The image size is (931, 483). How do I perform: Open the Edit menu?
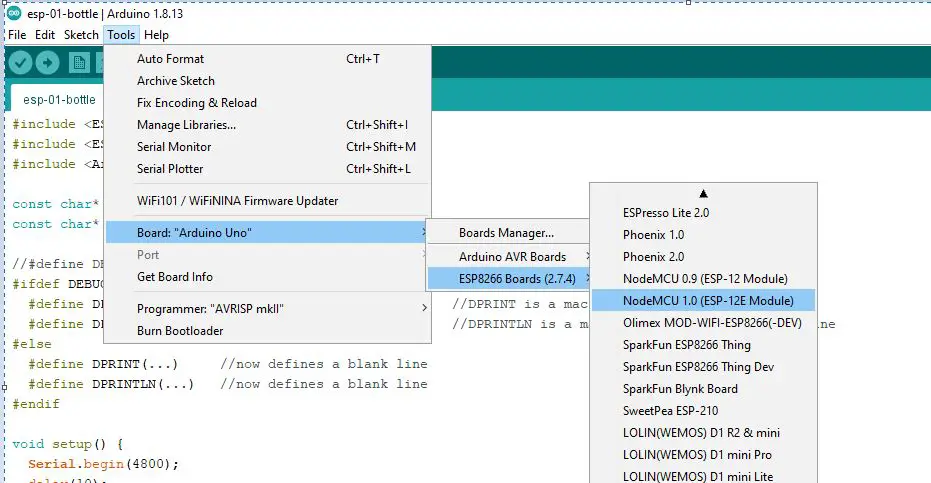point(45,35)
